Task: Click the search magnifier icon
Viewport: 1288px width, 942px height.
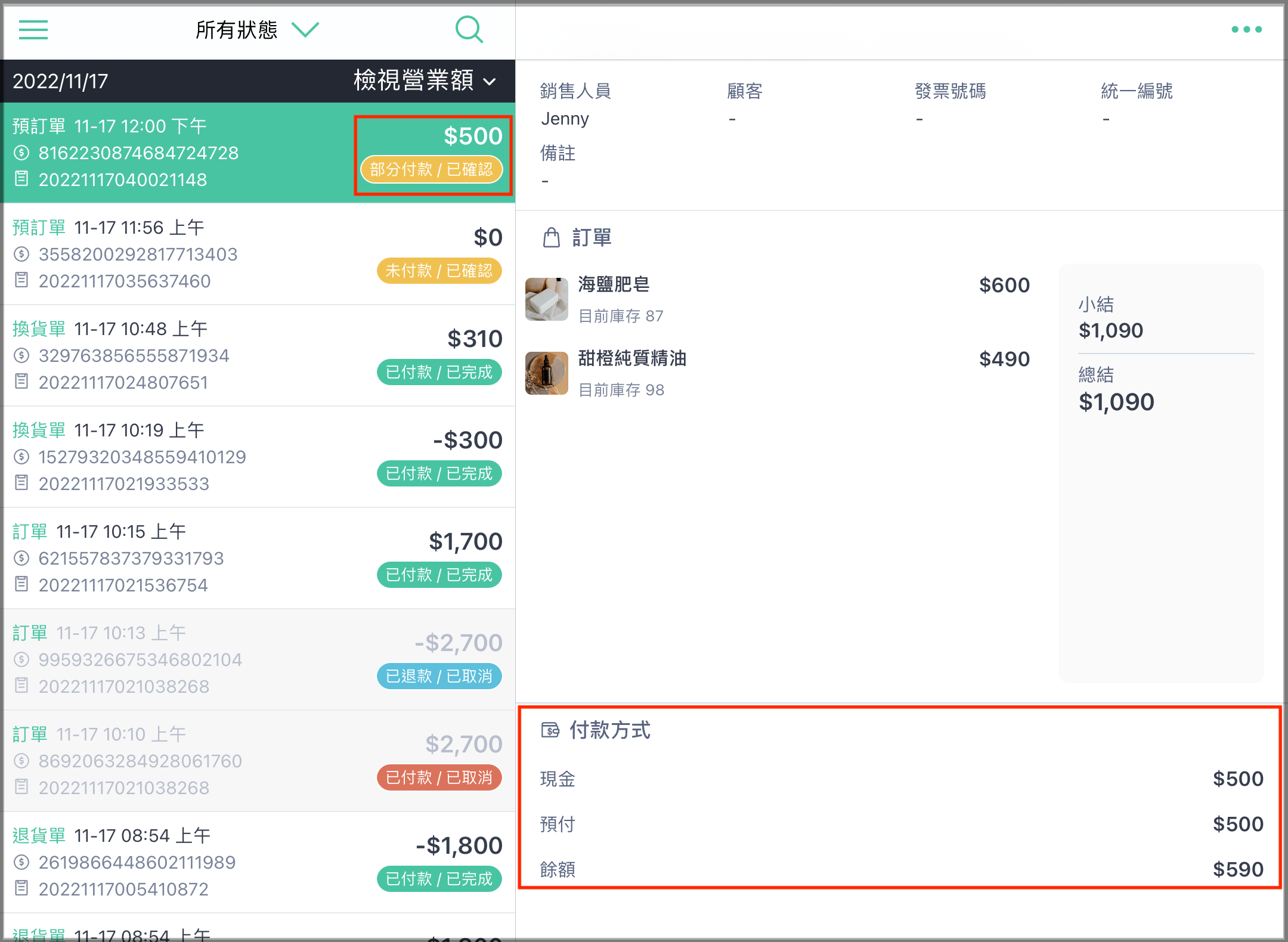Action: point(469,29)
